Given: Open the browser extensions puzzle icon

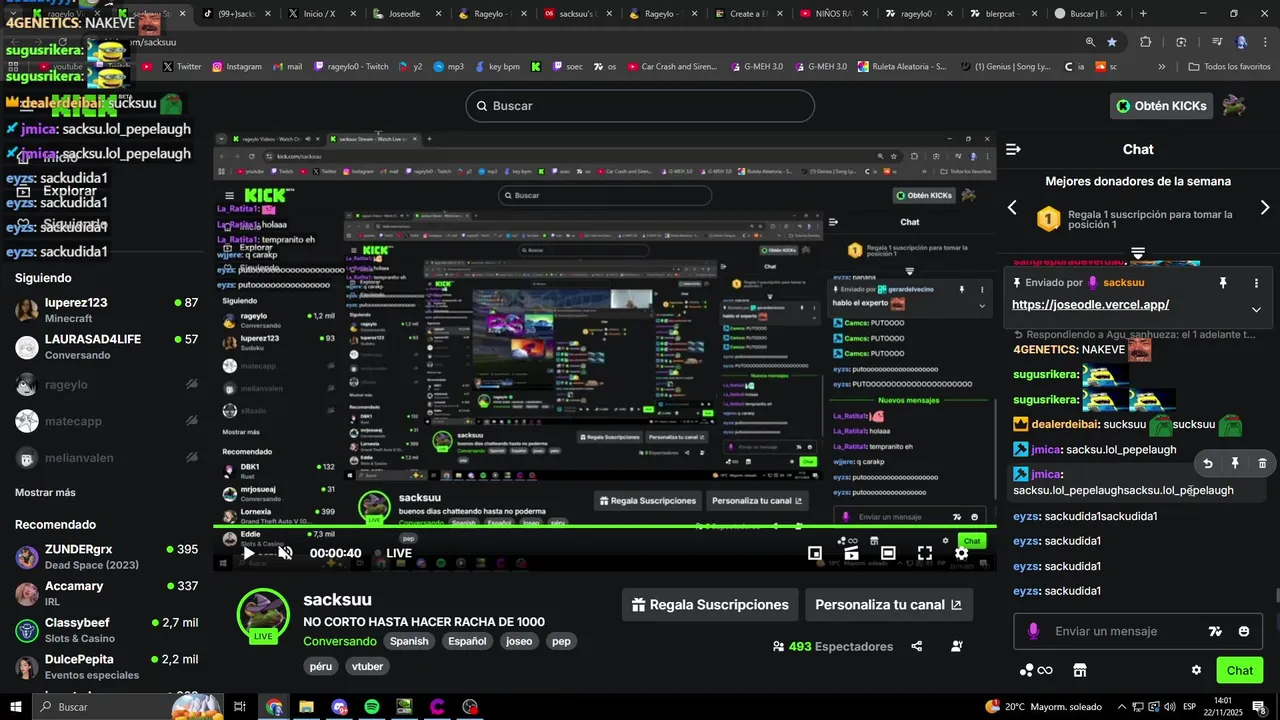Looking at the screenshot, I should coord(1146,42).
